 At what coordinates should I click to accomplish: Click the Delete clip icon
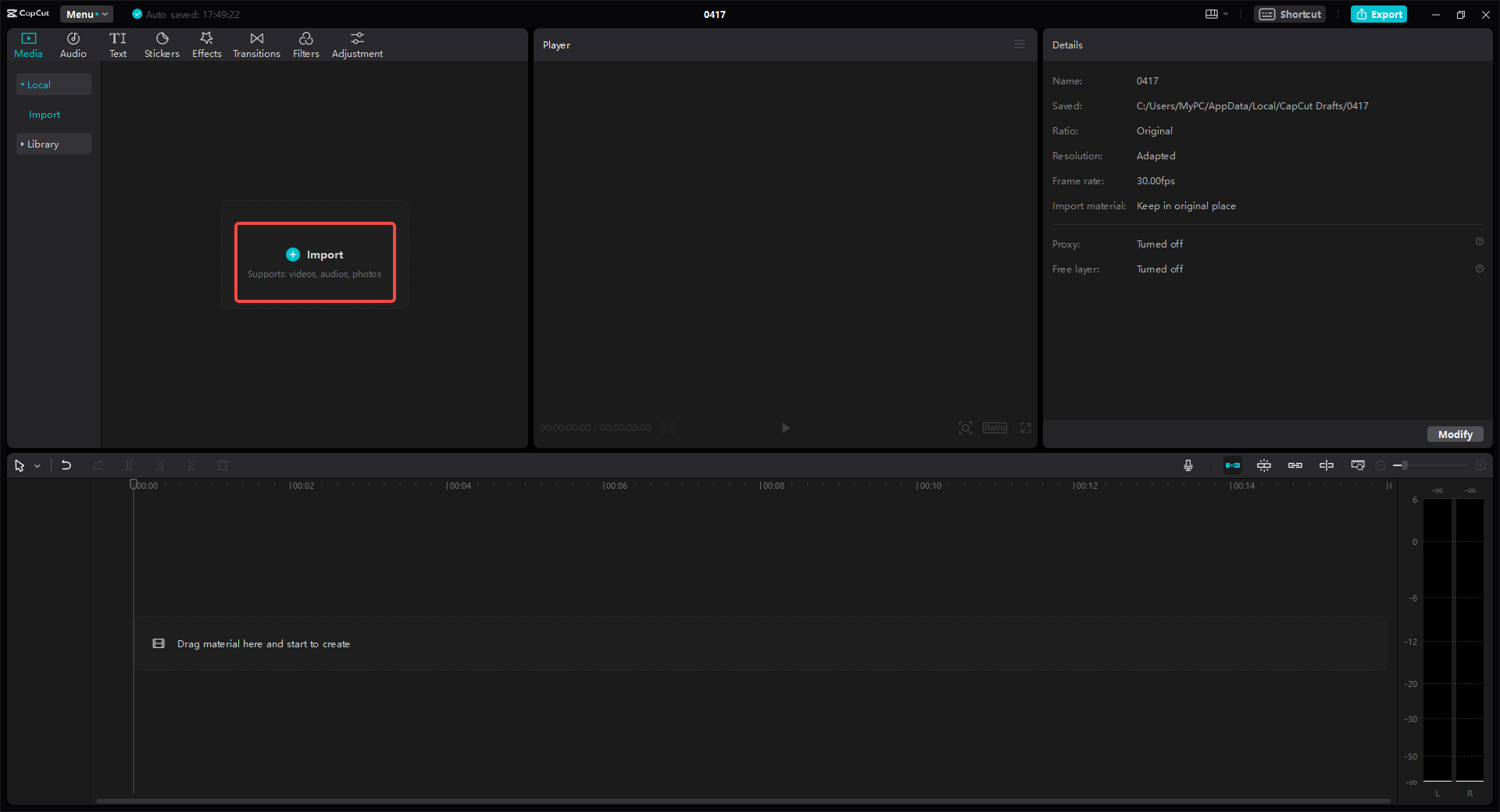223,465
